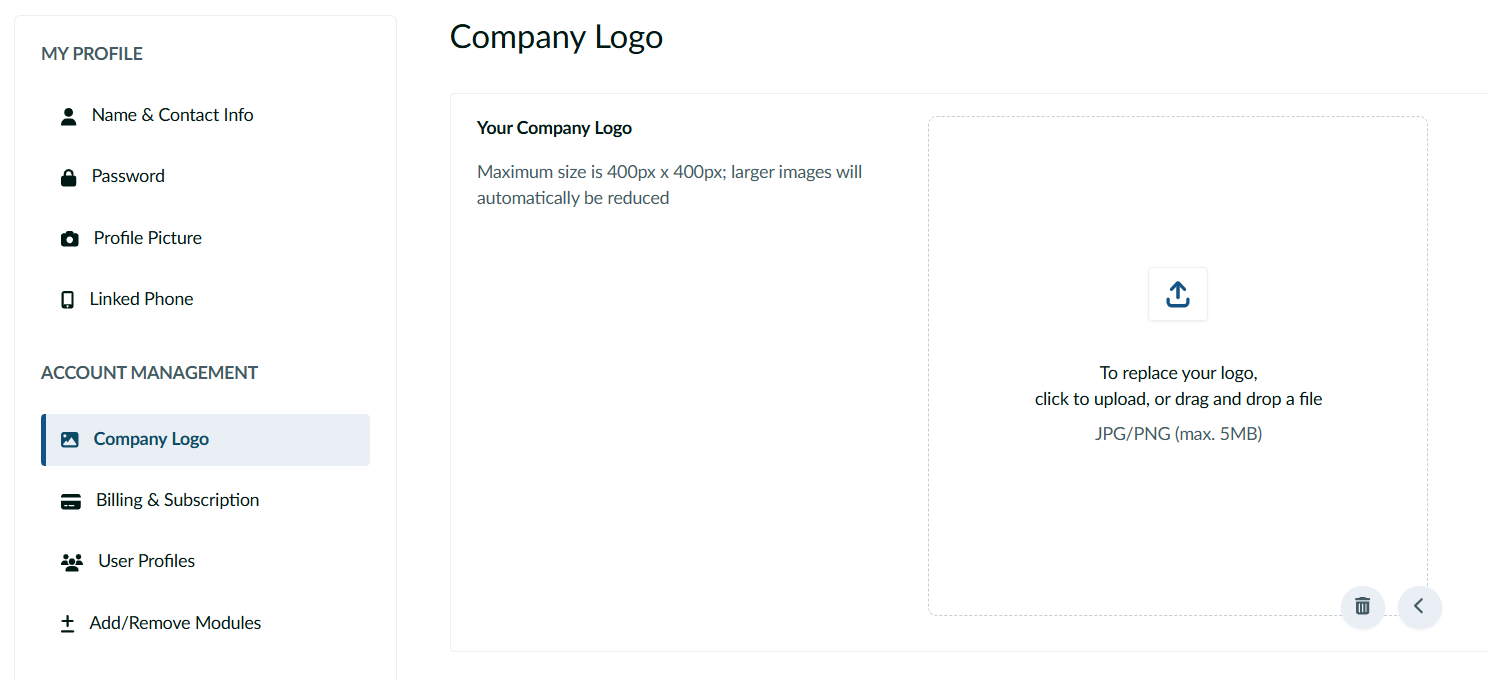Click the group icon beside User Profiles
This screenshot has width=1488, height=681.
pos(71,562)
